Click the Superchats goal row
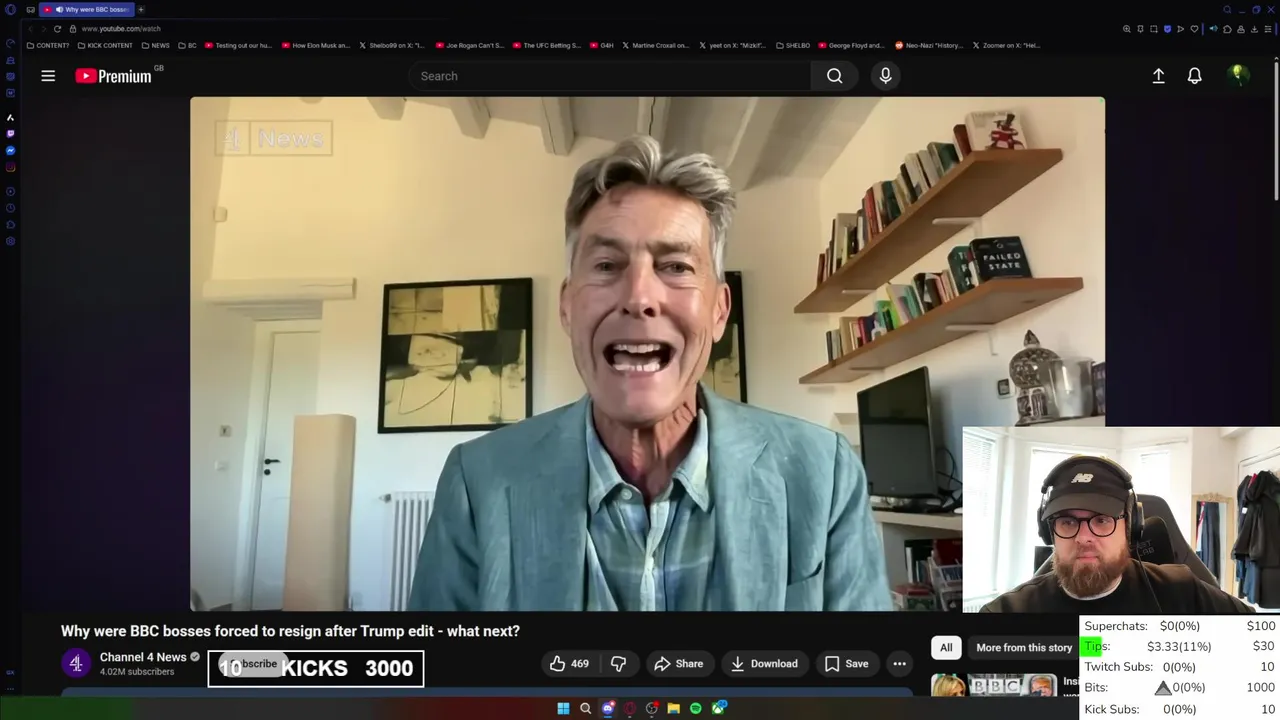Image resolution: width=1280 pixels, height=720 pixels. [x=1180, y=626]
